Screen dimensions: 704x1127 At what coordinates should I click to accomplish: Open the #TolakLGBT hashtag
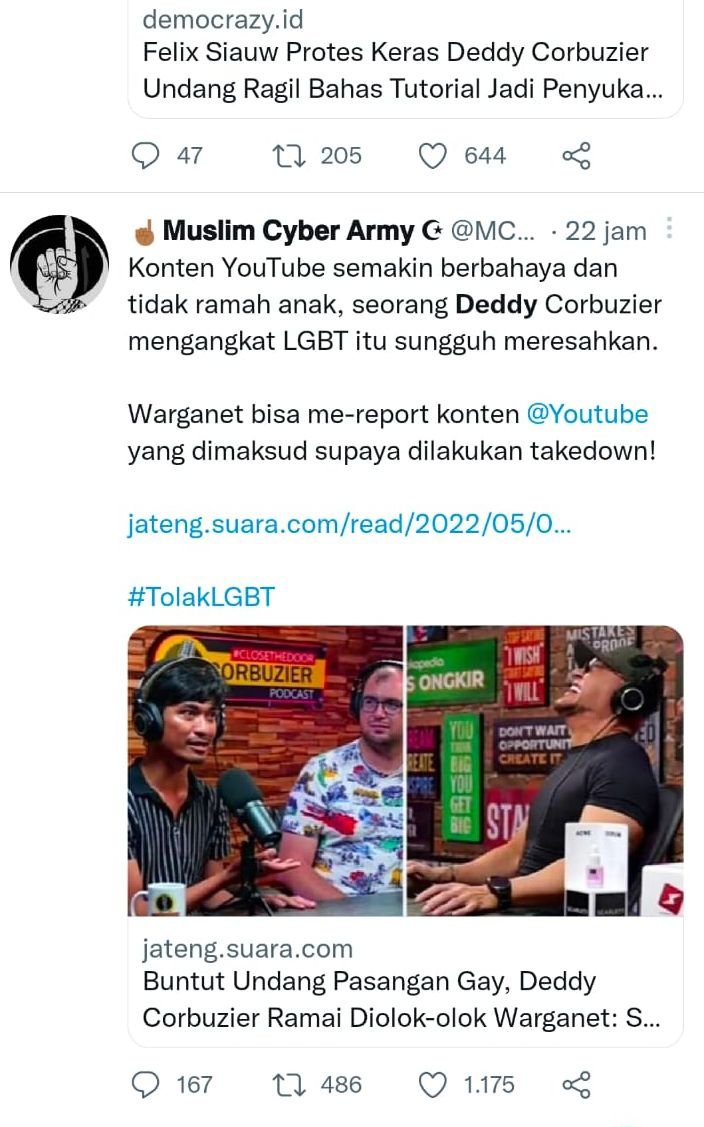[201, 597]
